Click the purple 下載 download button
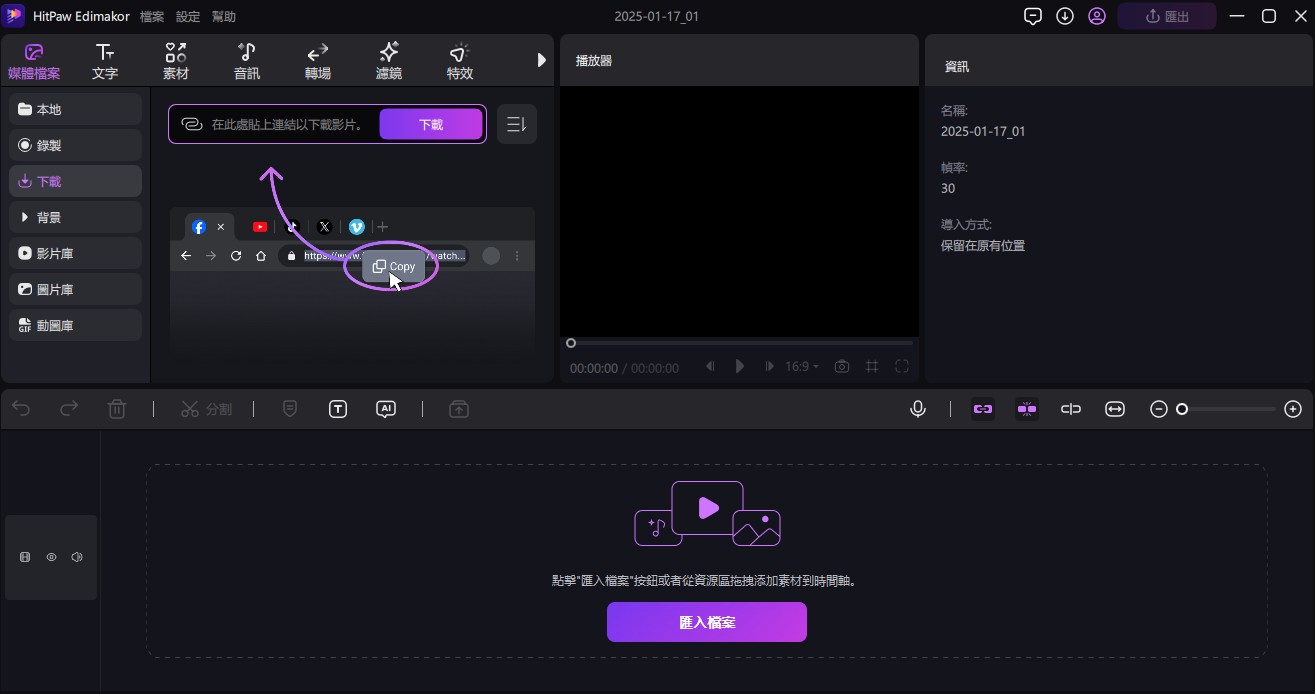 tap(431, 125)
